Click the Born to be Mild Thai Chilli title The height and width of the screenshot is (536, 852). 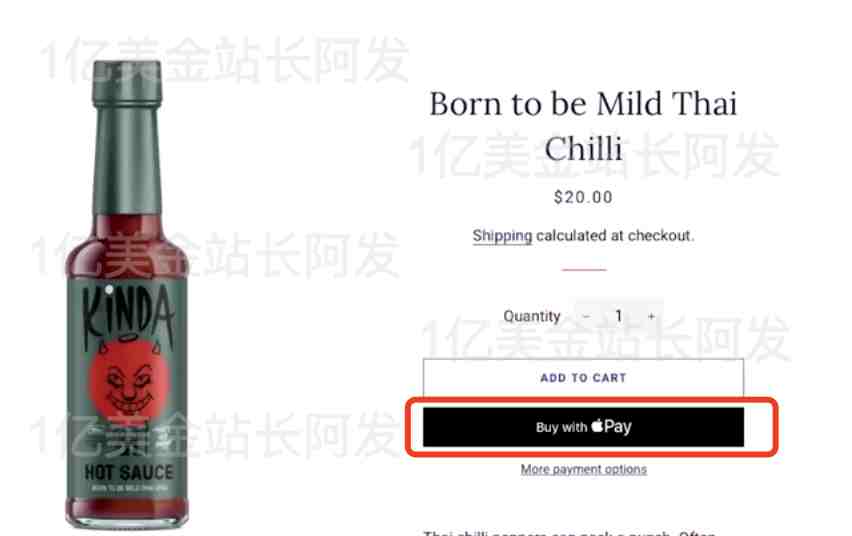pos(583,126)
